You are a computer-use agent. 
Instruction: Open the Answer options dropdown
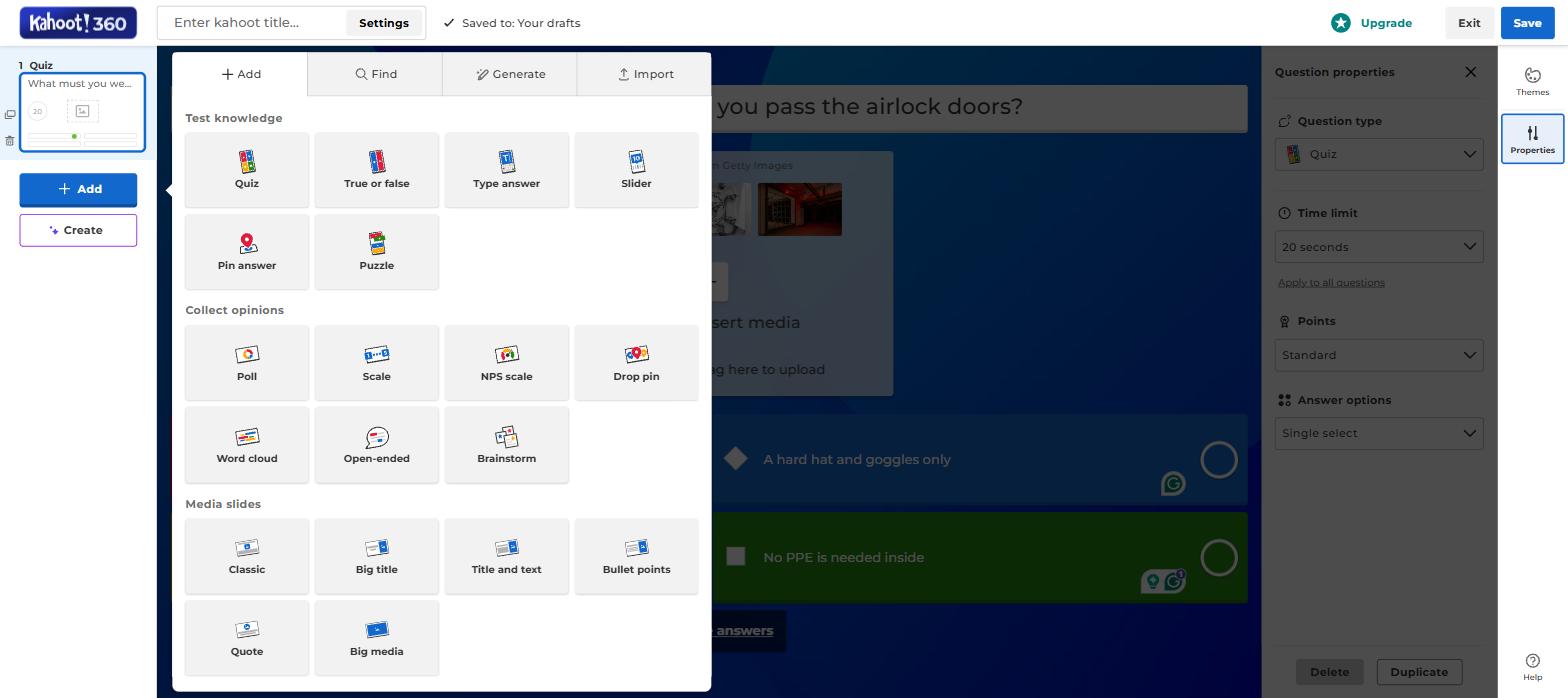[1379, 433]
